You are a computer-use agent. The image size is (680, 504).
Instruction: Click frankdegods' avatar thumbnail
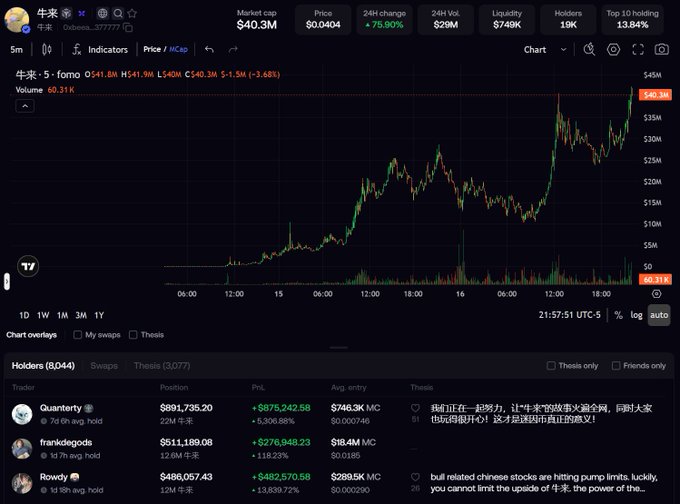click(x=22, y=449)
